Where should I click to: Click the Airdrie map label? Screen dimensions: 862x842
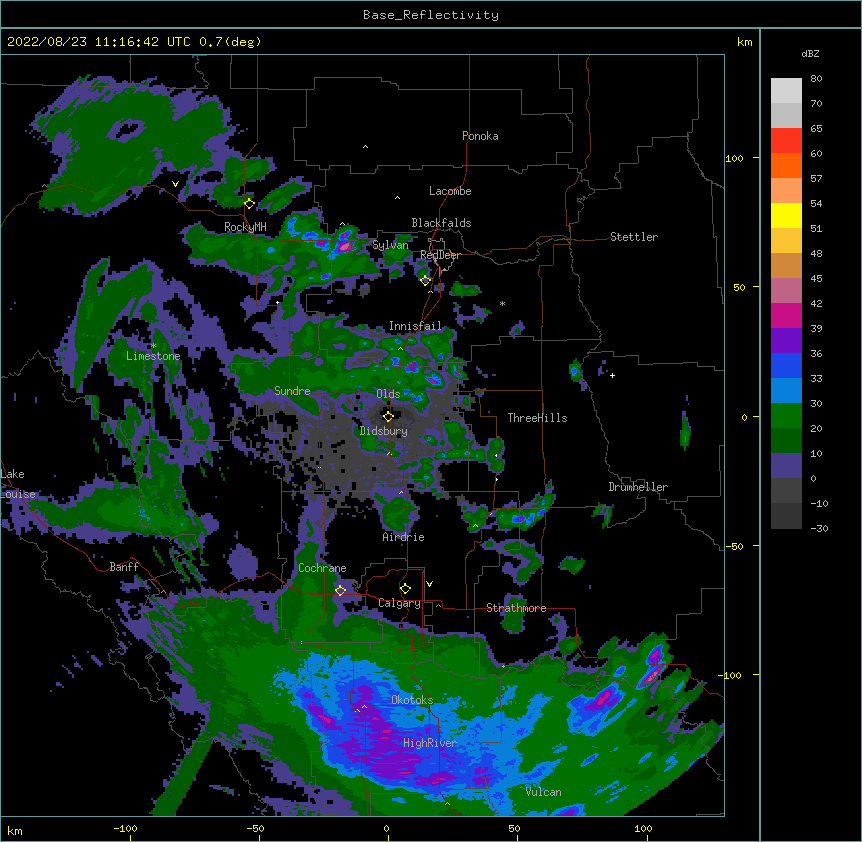click(x=404, y=537)
